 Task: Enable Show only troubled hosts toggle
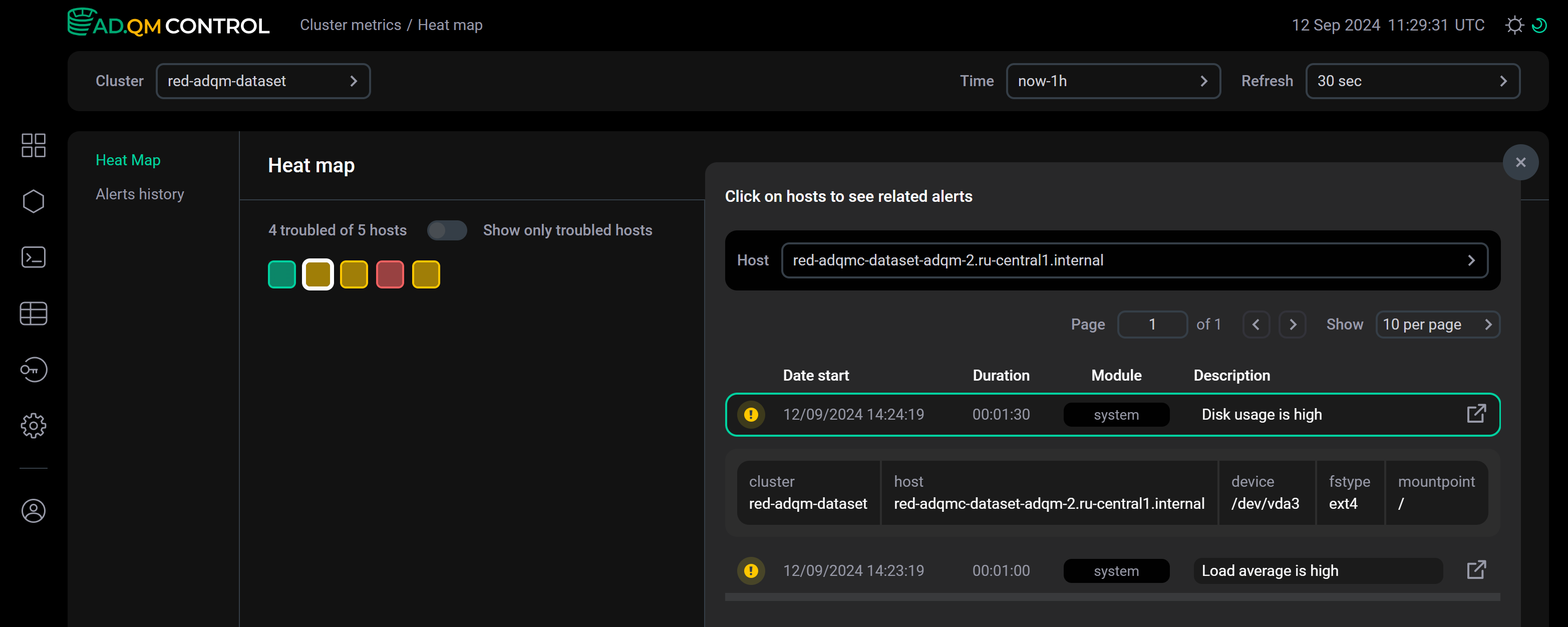coord(447,230)
